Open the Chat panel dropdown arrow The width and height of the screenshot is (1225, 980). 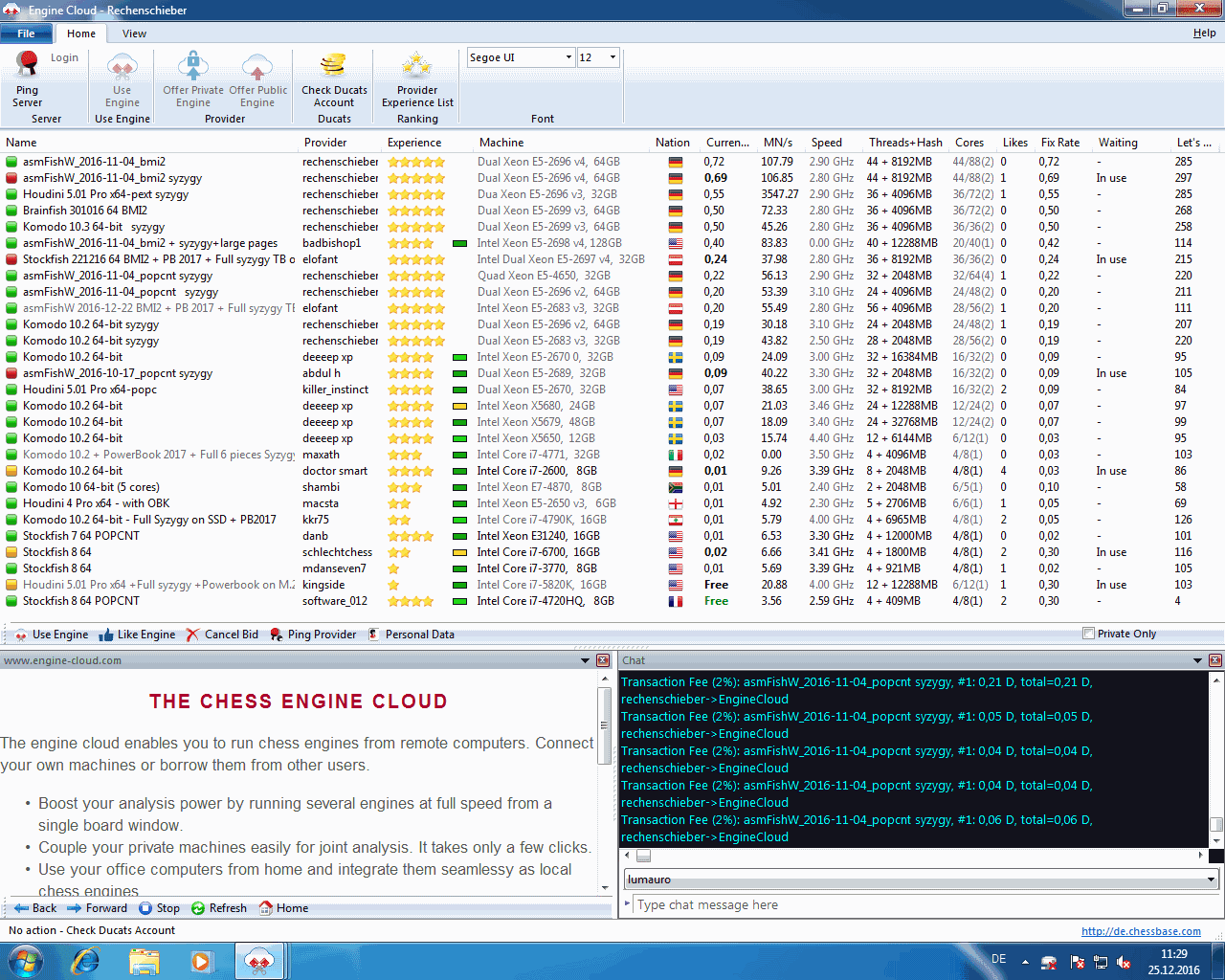(1197, 660)
